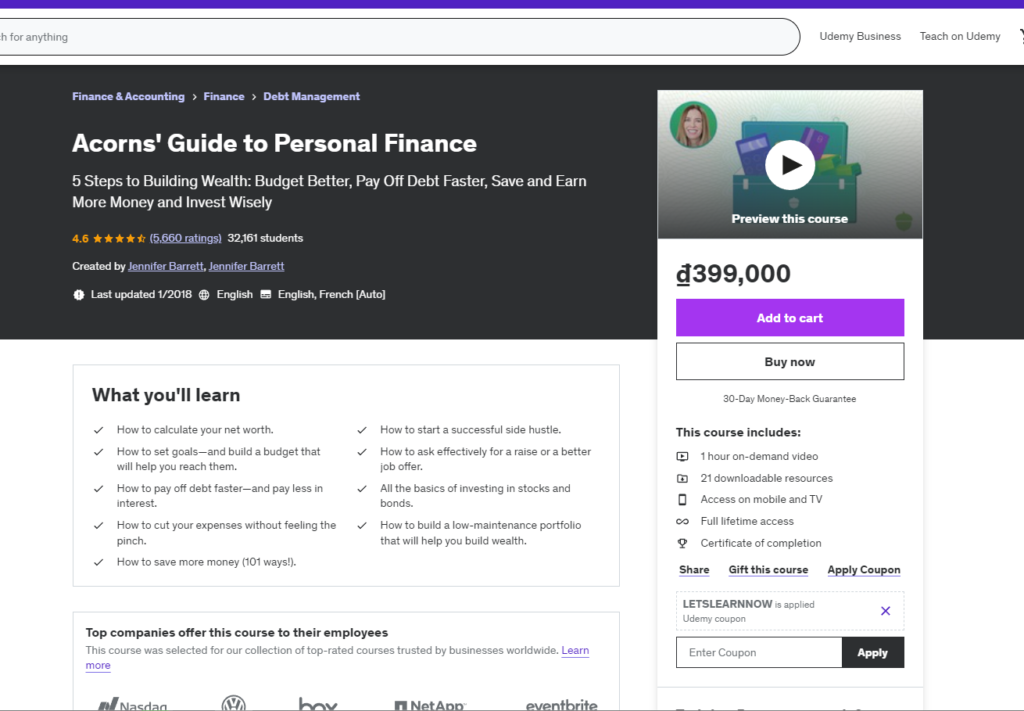Click the Volkswagen logo

[x=233, y=703]
